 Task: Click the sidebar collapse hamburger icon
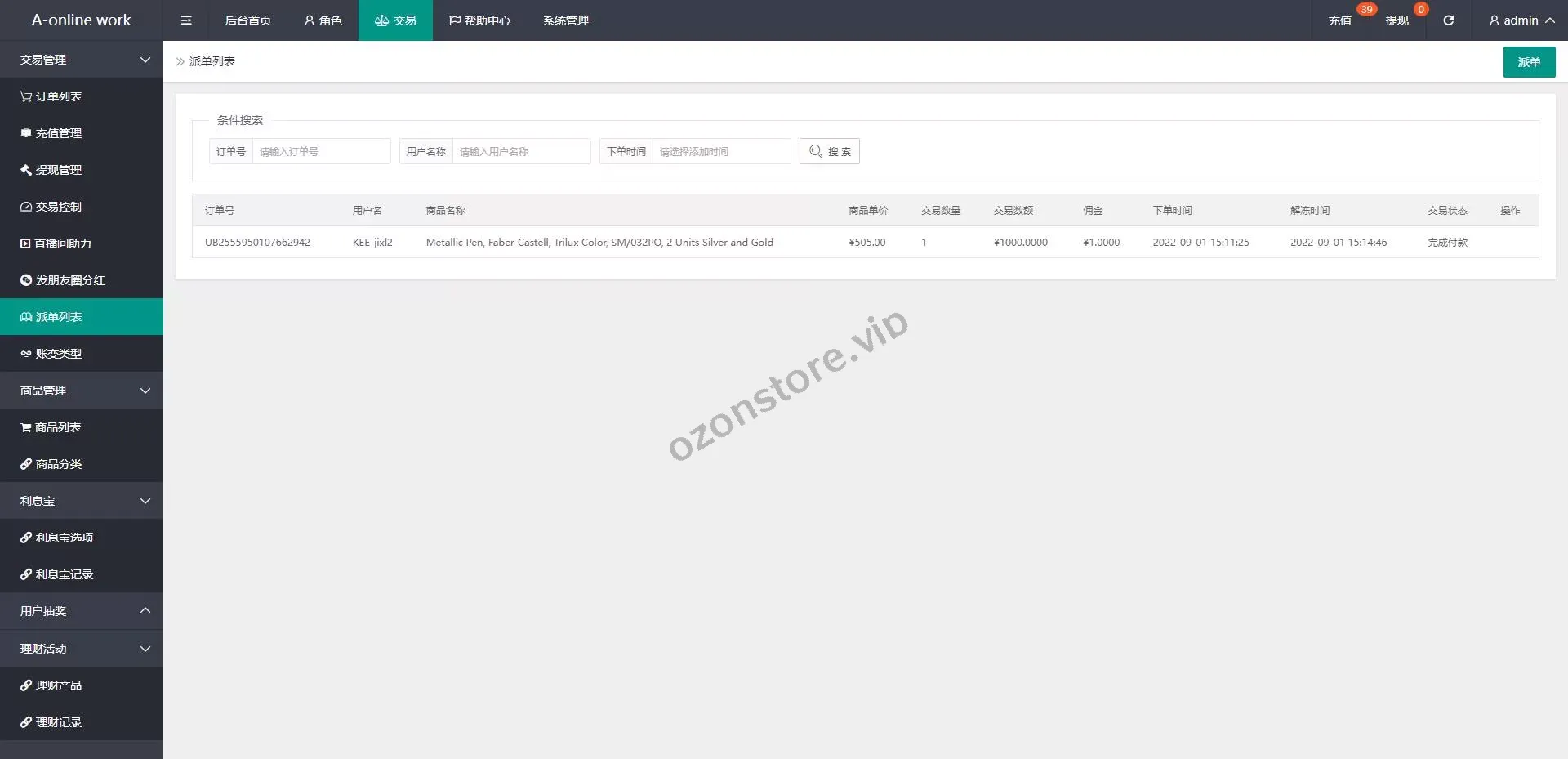pyautogui.click(x=186, y=20)
